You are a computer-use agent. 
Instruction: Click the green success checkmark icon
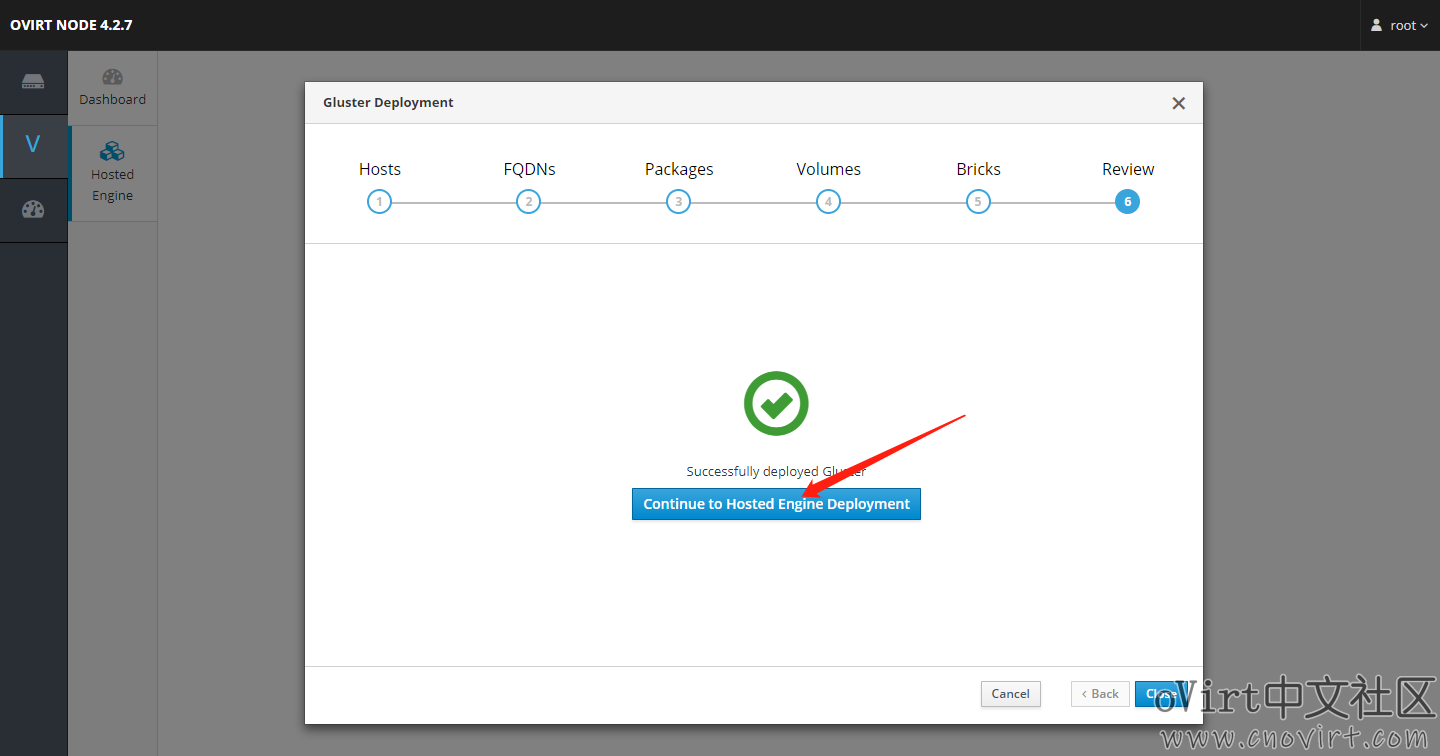(x=776, y=404)
